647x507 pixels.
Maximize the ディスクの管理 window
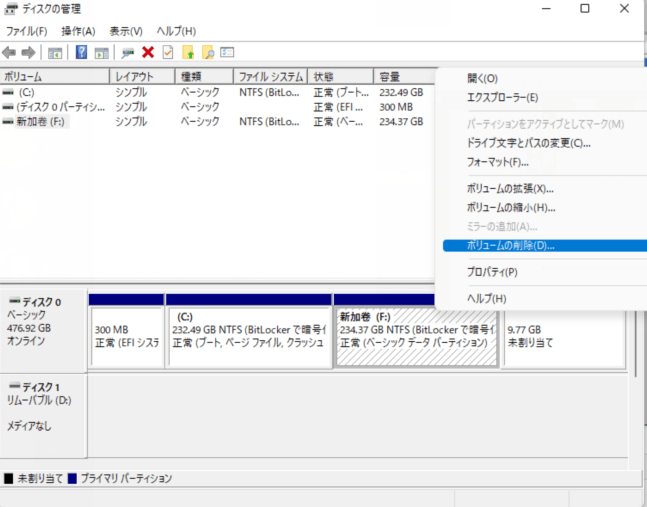coord(585,9)
